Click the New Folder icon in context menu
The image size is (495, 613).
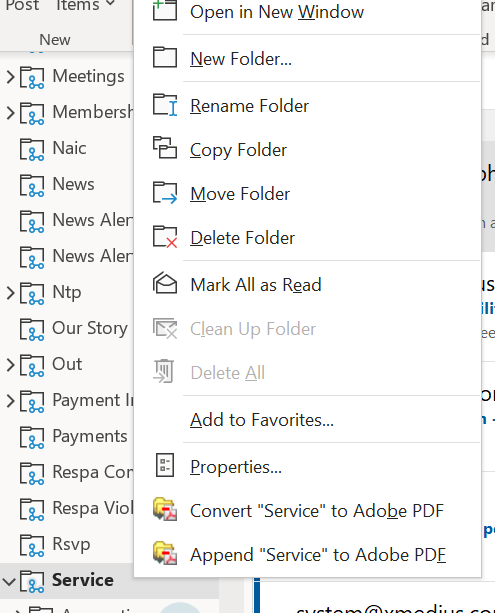pos(165,58)
